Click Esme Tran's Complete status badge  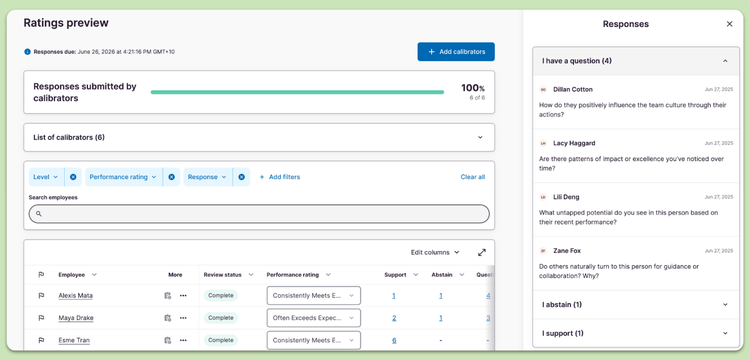point(221,340)
